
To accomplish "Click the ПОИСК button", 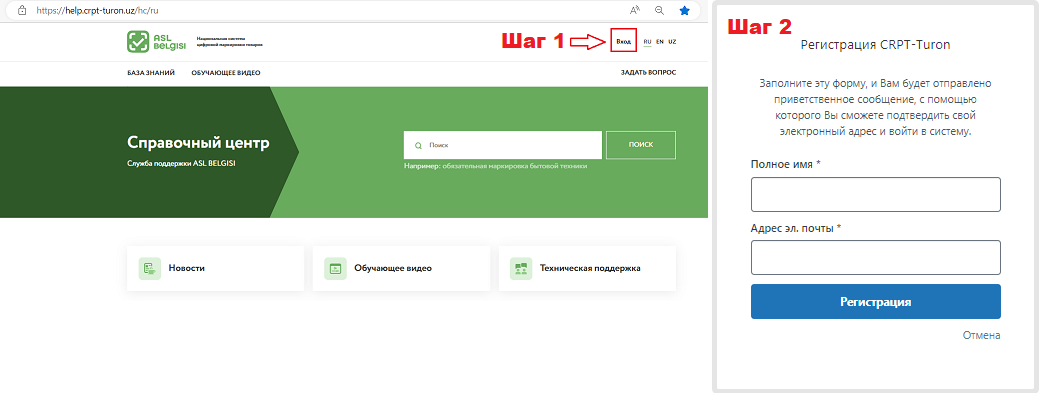I will [x=640, y=145].
